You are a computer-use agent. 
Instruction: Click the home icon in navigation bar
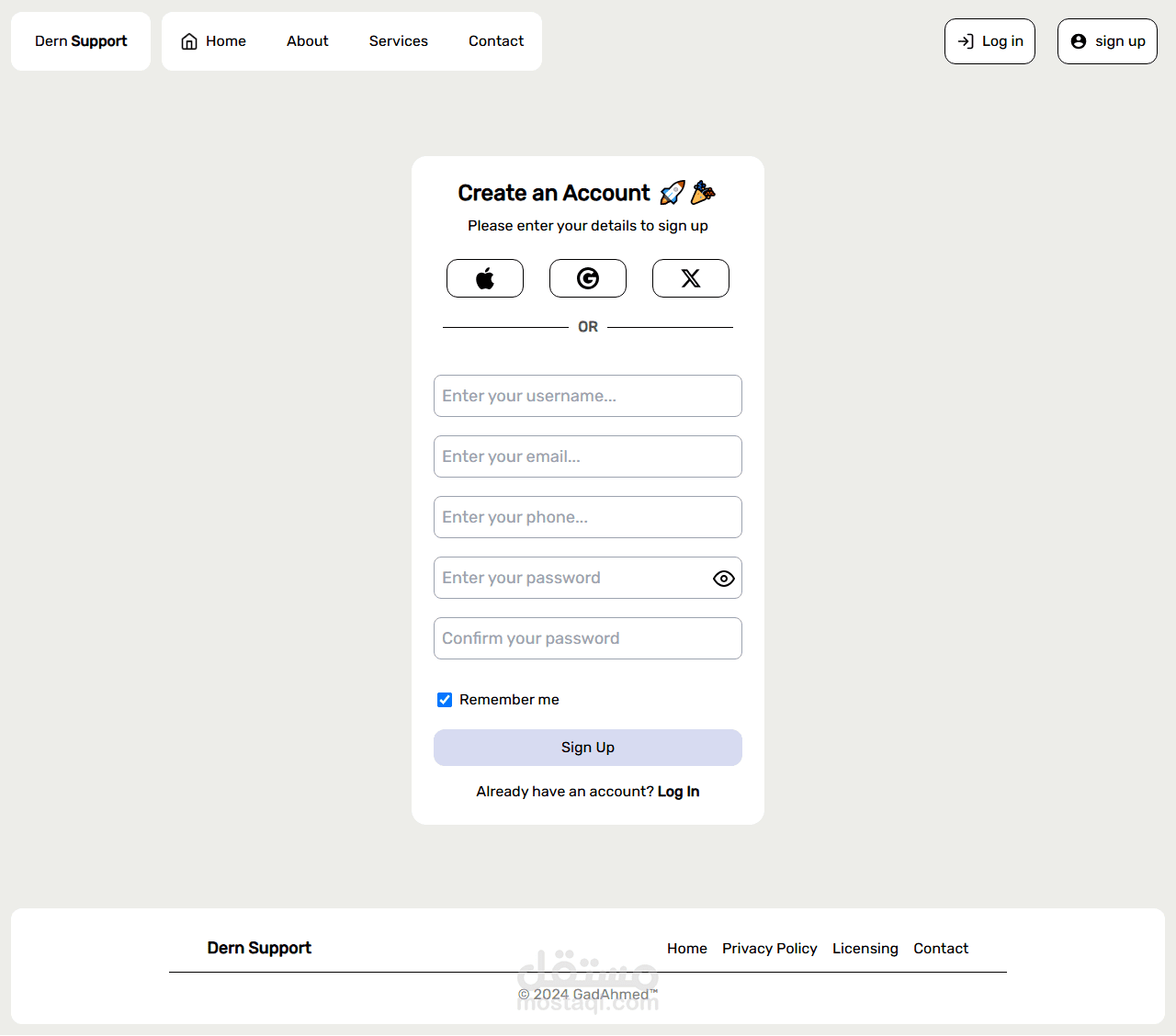189,41
